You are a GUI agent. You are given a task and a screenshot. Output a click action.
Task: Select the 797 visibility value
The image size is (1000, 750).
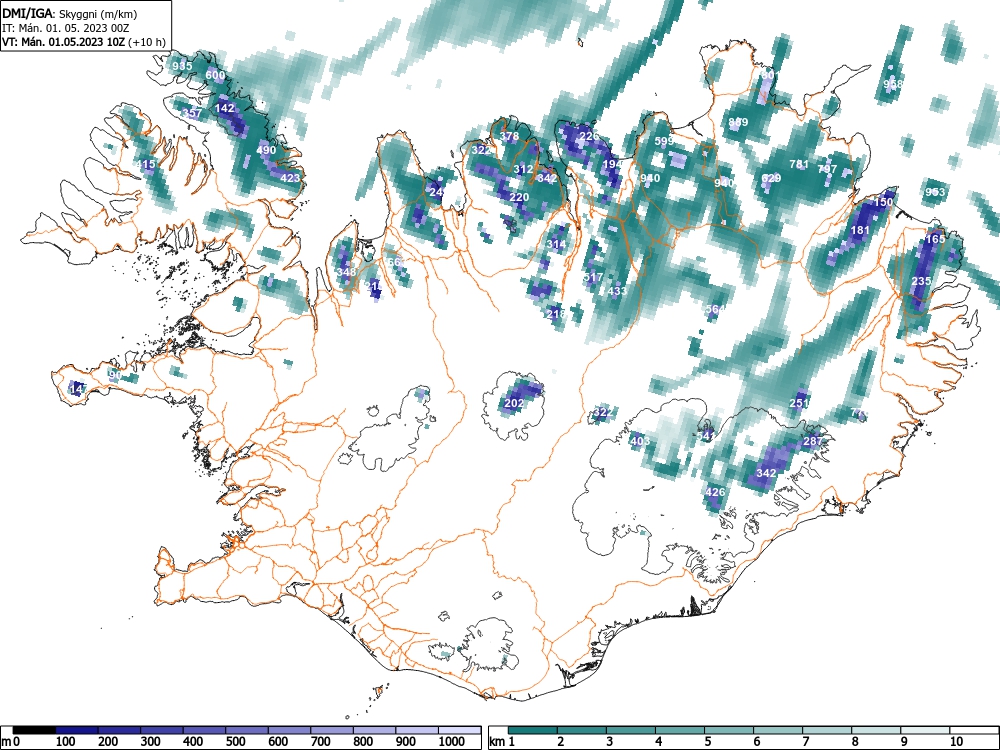827,169
